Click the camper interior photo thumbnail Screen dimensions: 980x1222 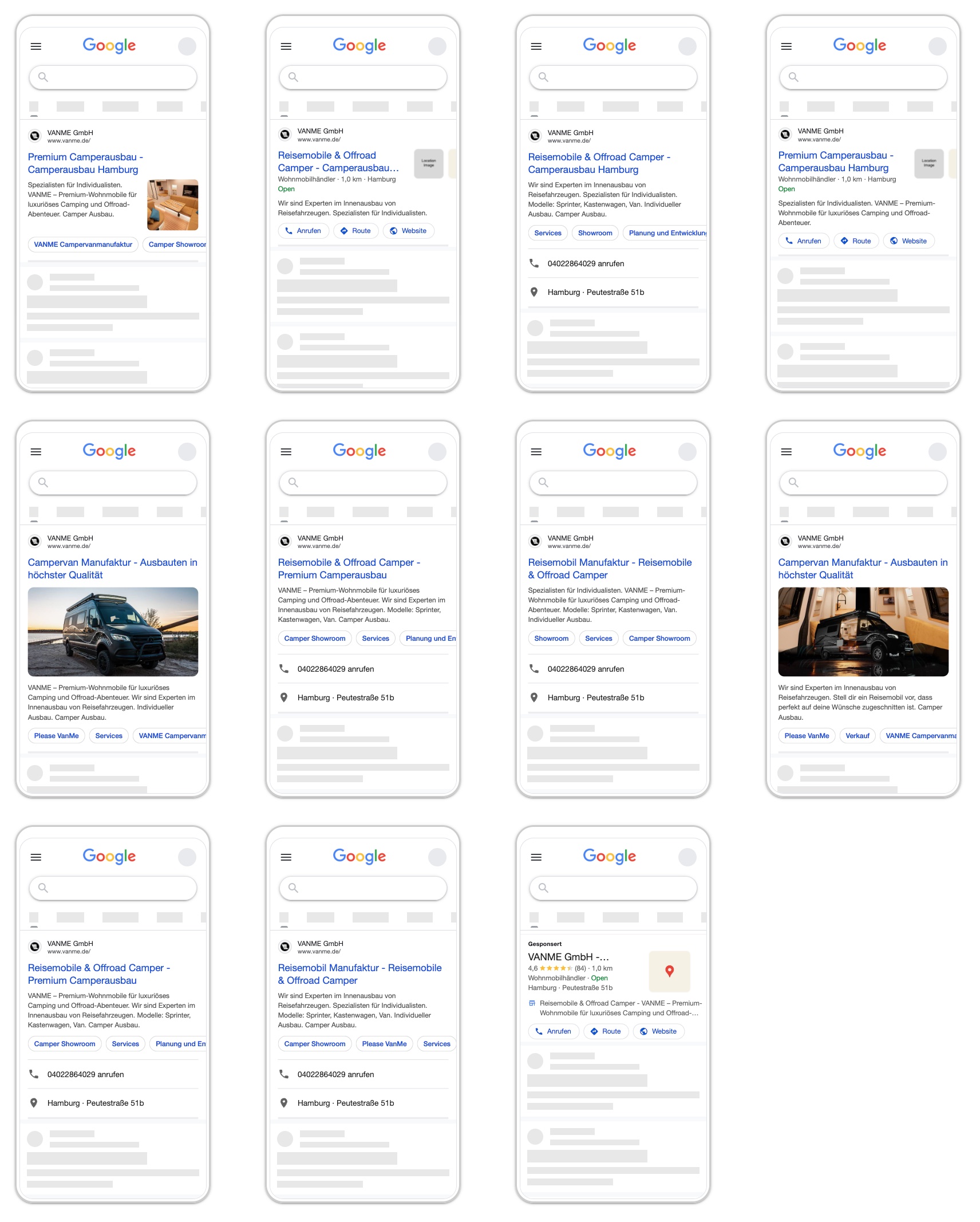[x=172, y=205]
